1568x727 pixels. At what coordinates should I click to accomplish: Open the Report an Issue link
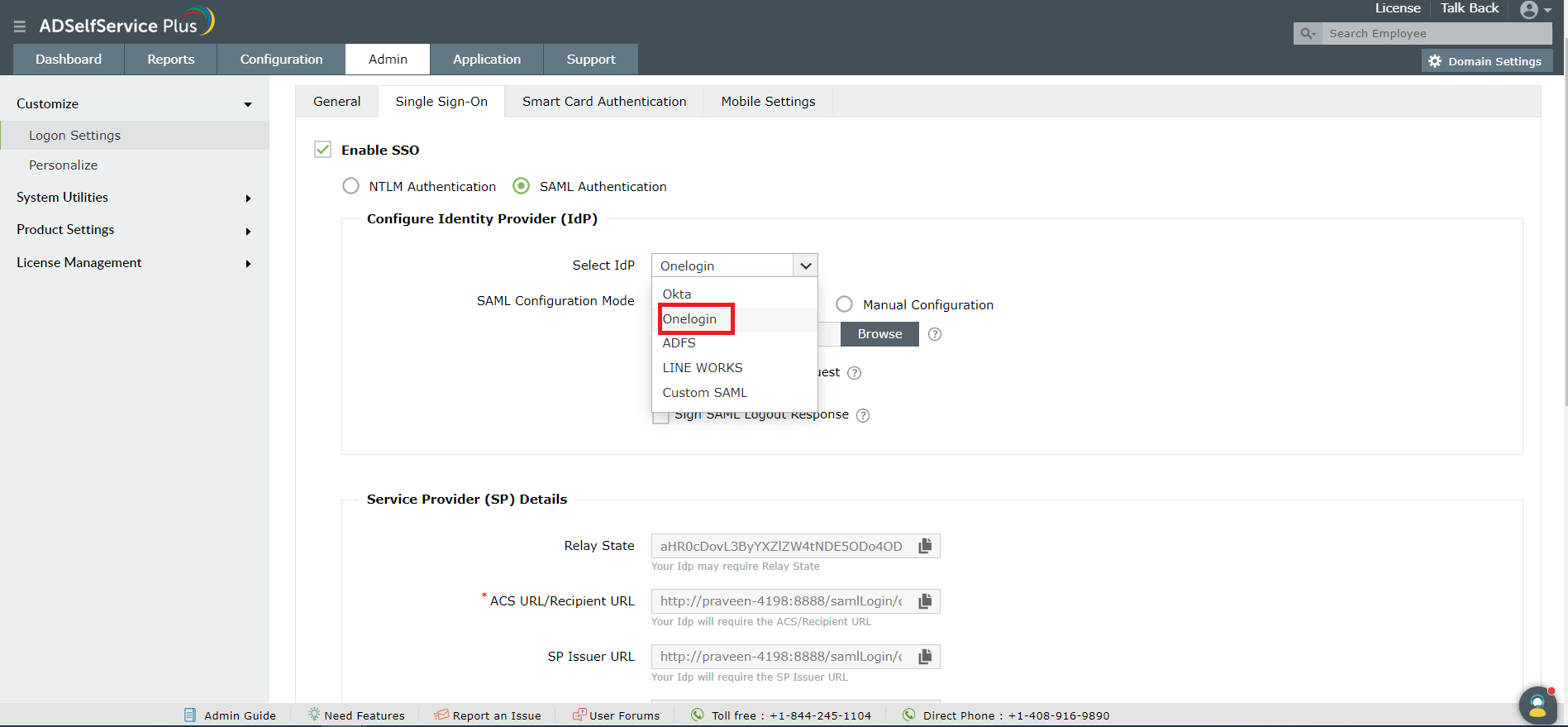(x=497, y=715)
